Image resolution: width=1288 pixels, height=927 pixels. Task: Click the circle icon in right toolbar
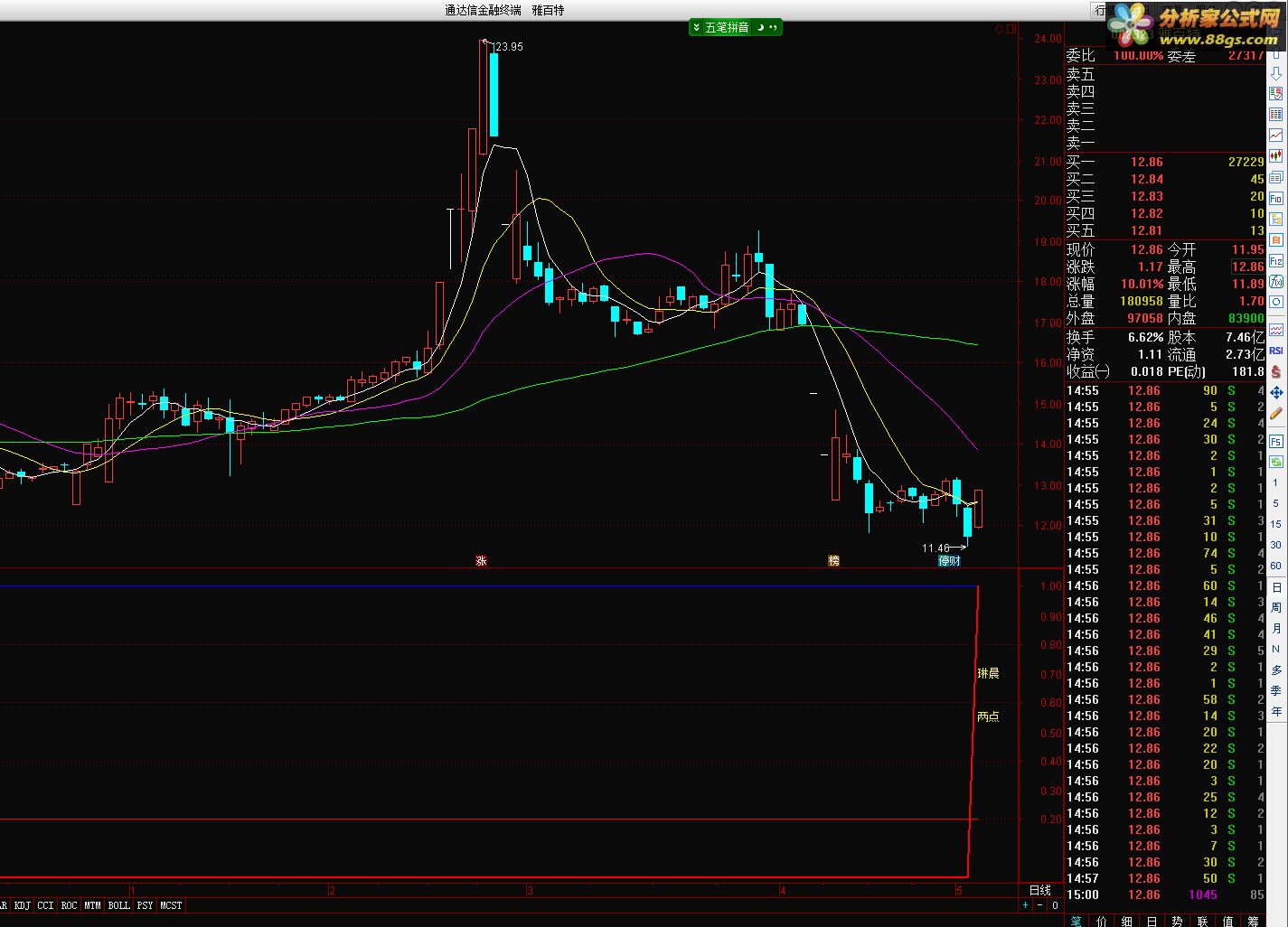tap(1276, 302)
